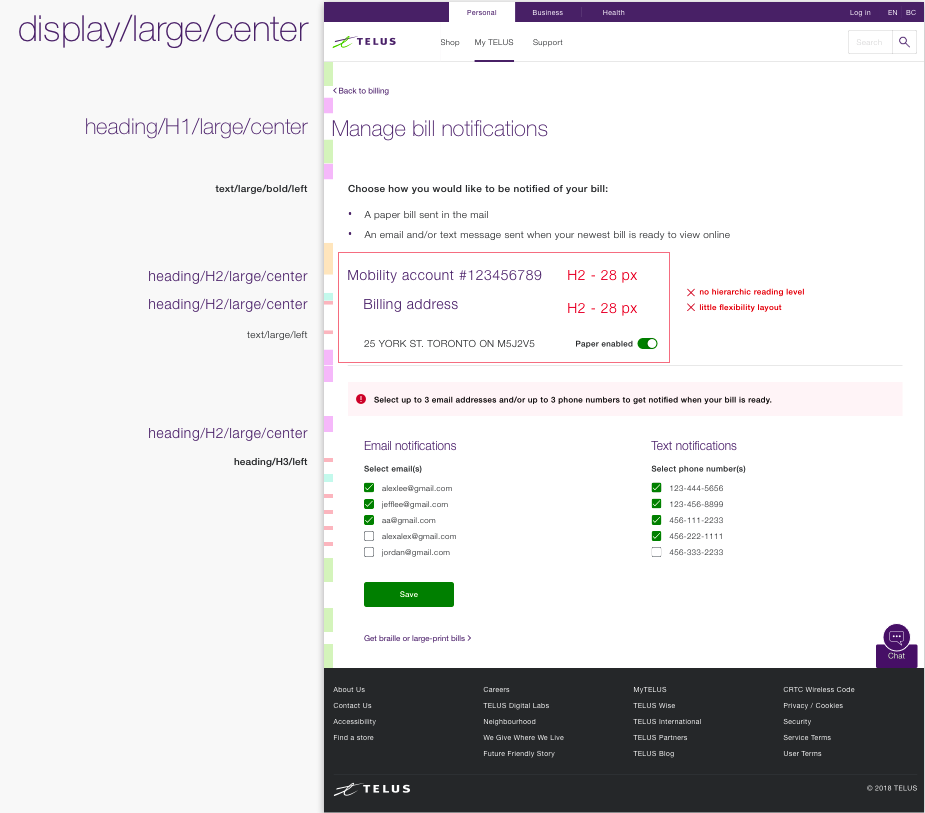The image size is (925, 813).
Task: Click the search magnifier icon
Action: (905, 42)
